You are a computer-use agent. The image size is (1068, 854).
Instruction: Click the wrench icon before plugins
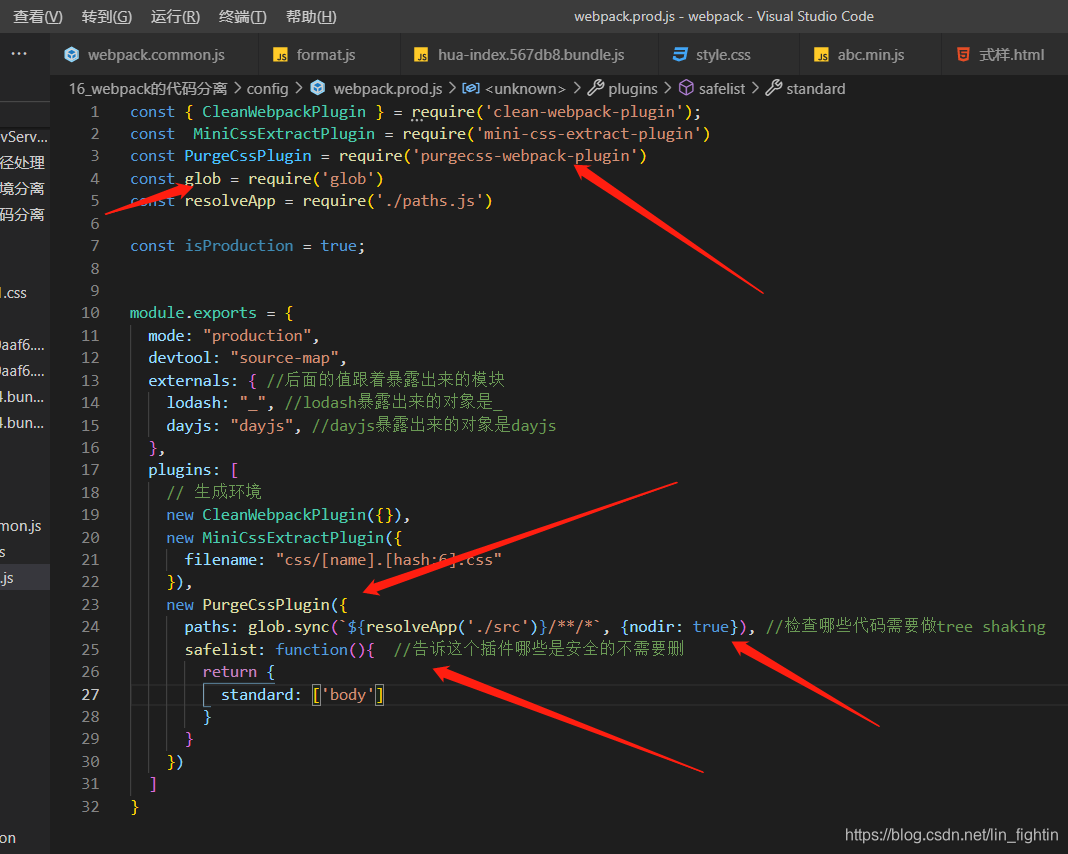(596, 87)
